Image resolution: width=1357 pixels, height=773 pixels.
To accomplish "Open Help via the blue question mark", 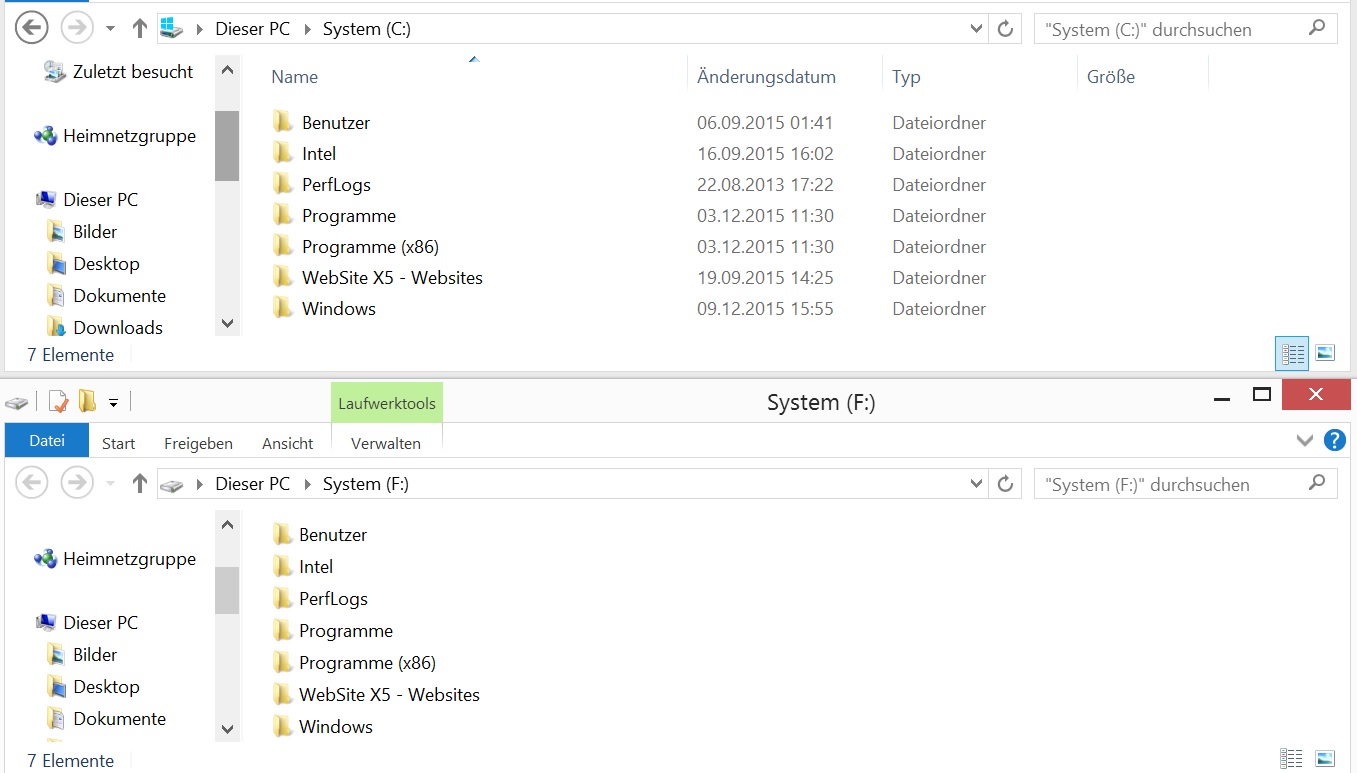I will coord(1334,441).
